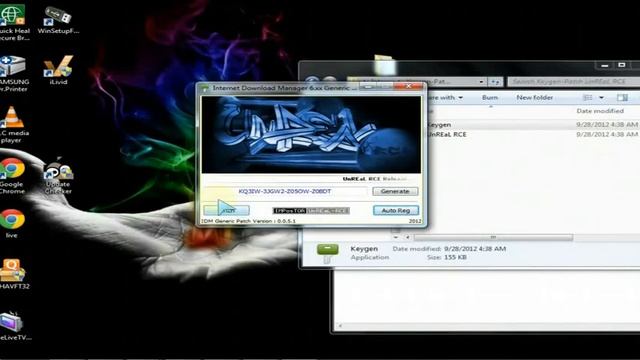The image size is (640, 360).
Task: Select the generated serial key field
Action: coord(284,191)
